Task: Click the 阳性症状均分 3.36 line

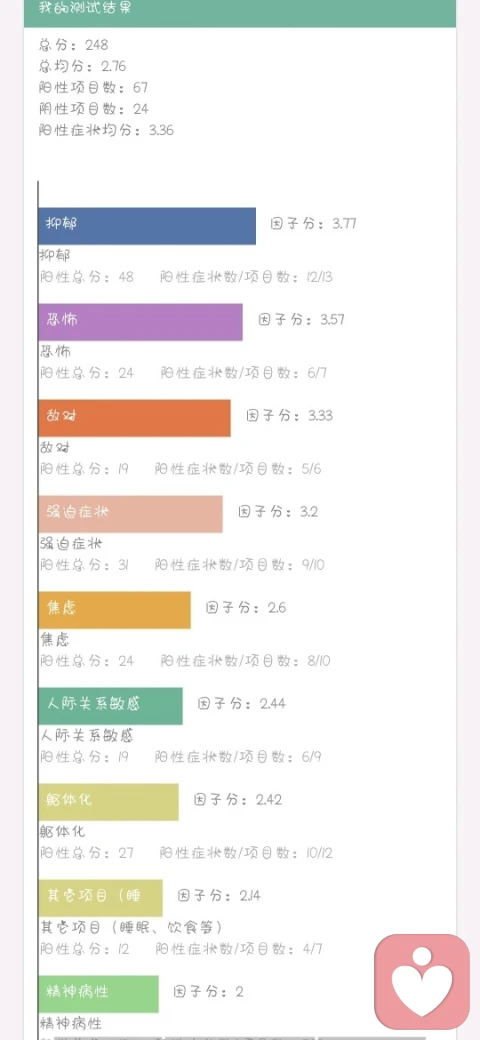Action: pyautogui.click(x=106, y=130)
